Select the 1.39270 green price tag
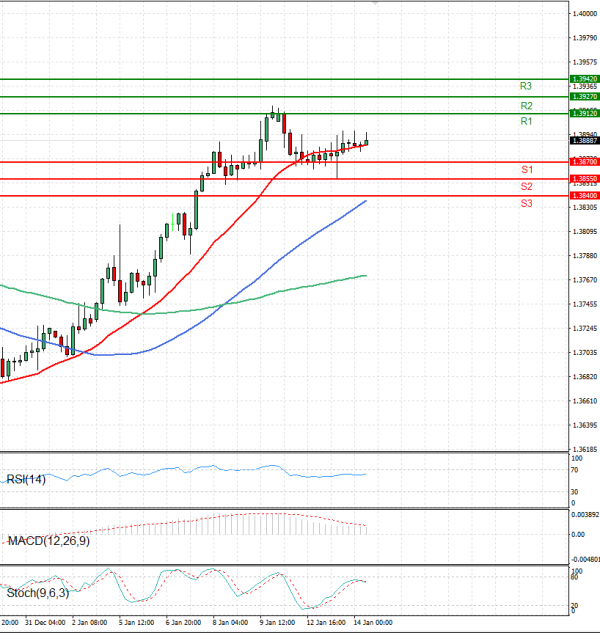Image resolution: width=600 pixels, height=633 pixels. [x=584, y=97]
